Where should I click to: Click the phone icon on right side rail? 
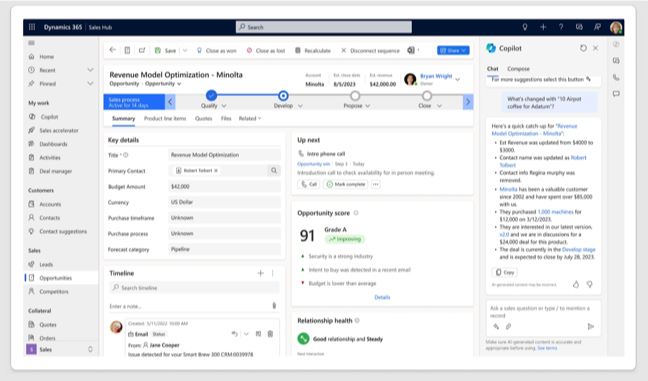tap(616, 78)
